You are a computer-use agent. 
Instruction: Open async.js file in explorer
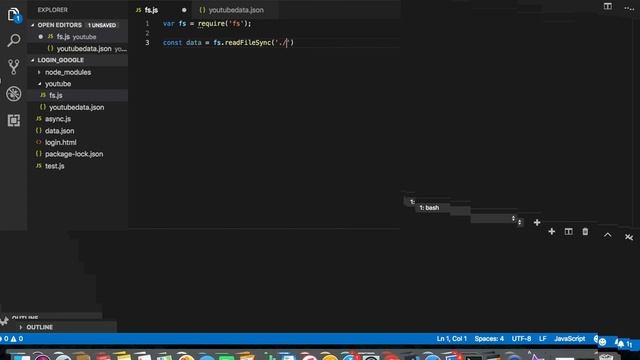point(78,119)
